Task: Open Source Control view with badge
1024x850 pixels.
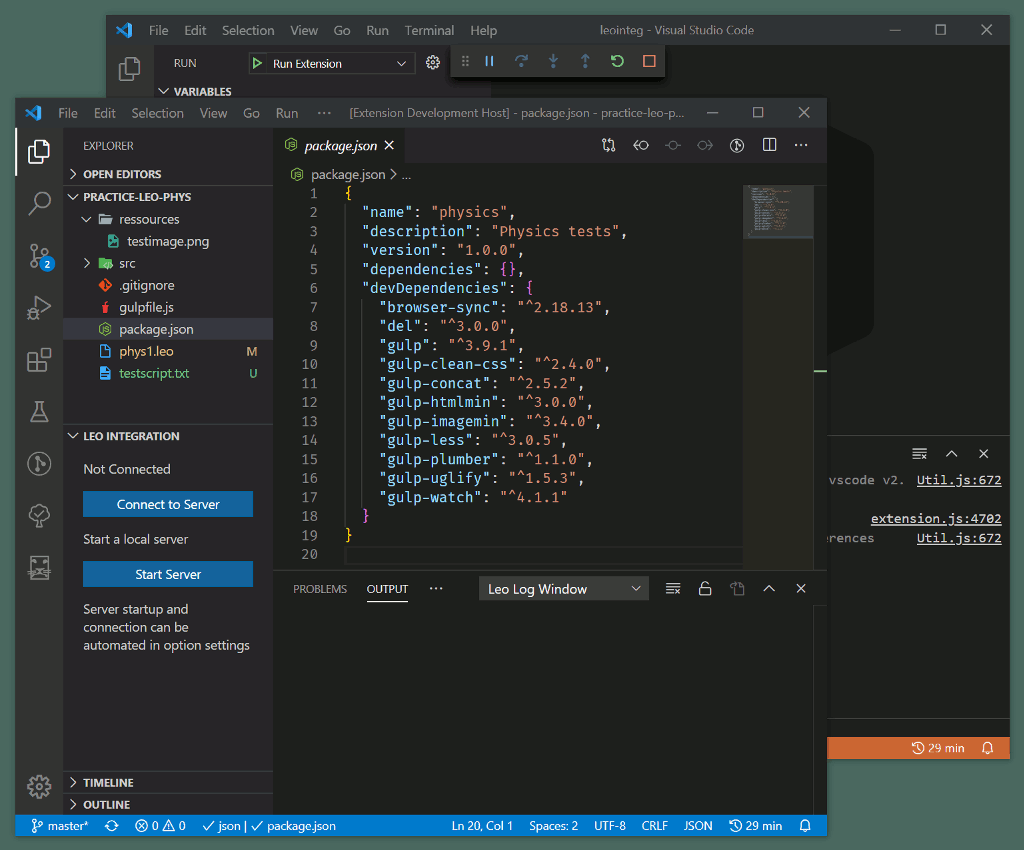Action: coord(39,256)
